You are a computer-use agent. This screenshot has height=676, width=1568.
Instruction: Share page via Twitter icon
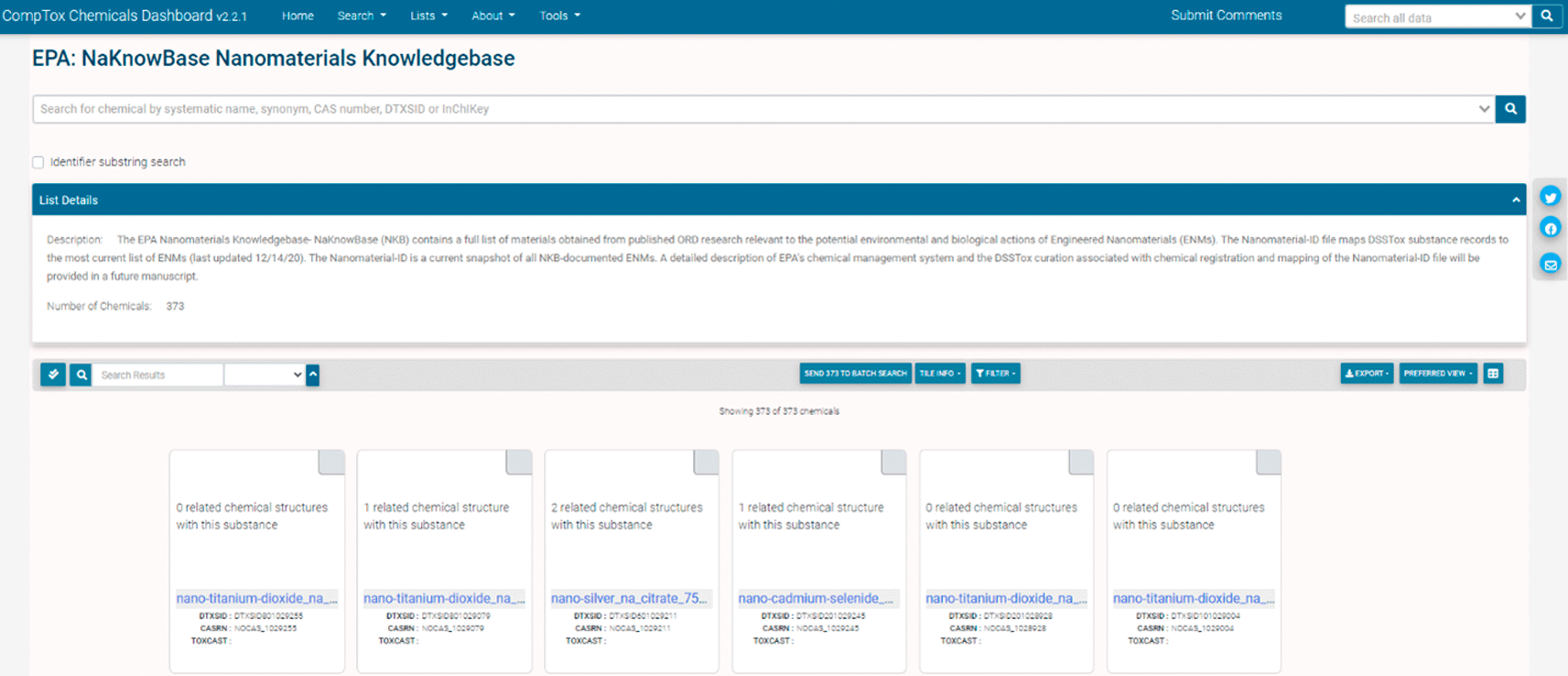[1550, 197]
